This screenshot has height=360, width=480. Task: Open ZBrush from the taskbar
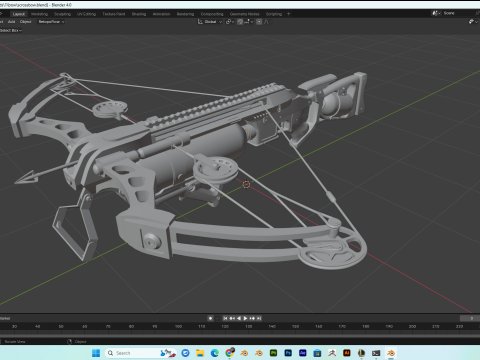pyautogui.click(x=332, y=353)
